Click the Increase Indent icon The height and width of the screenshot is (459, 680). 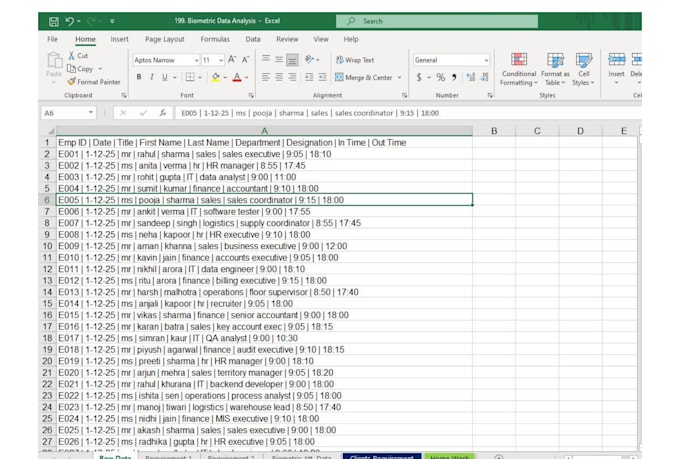322,77
